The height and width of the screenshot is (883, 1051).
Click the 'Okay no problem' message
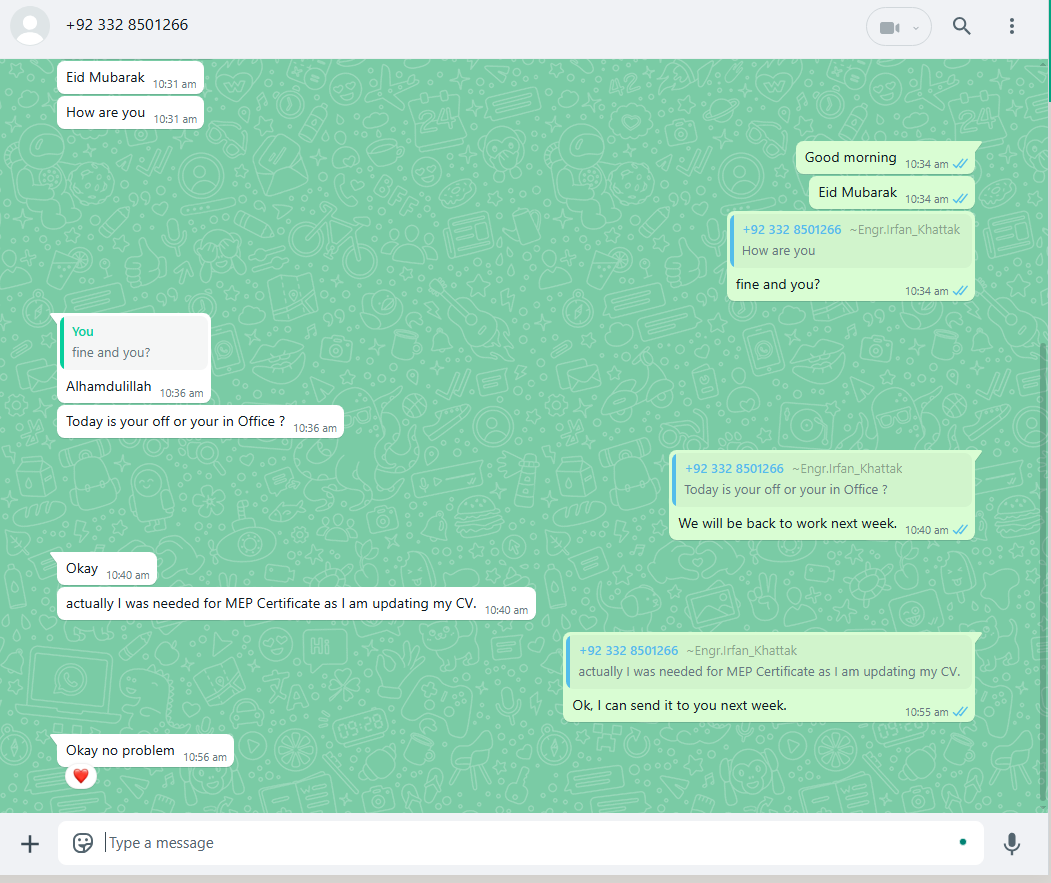pyautogui.click(x=145, y=751)
